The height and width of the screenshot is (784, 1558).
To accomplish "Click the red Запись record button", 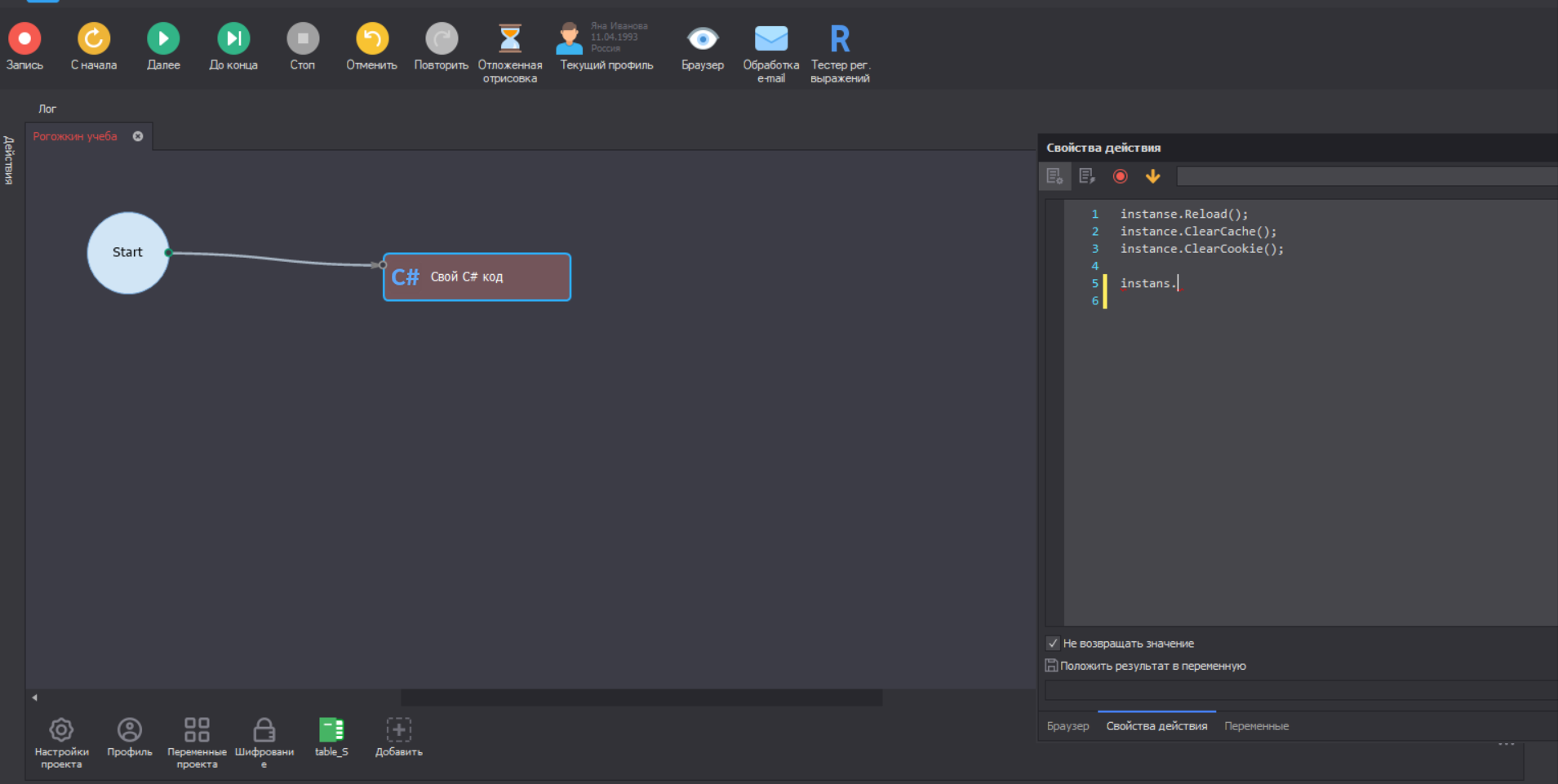I will (x=24, y=39).
